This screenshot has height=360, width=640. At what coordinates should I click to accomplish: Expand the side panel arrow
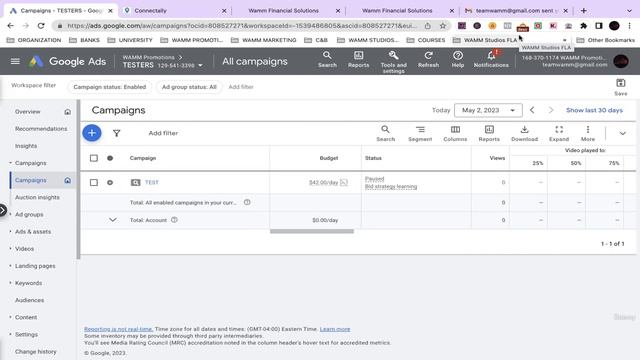tap(3, 211)
